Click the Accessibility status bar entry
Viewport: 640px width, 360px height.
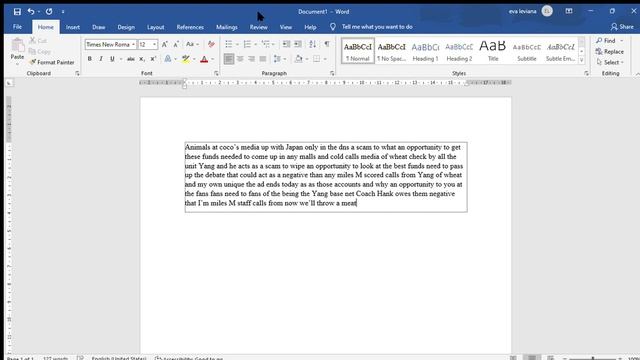tap(189, 358)
